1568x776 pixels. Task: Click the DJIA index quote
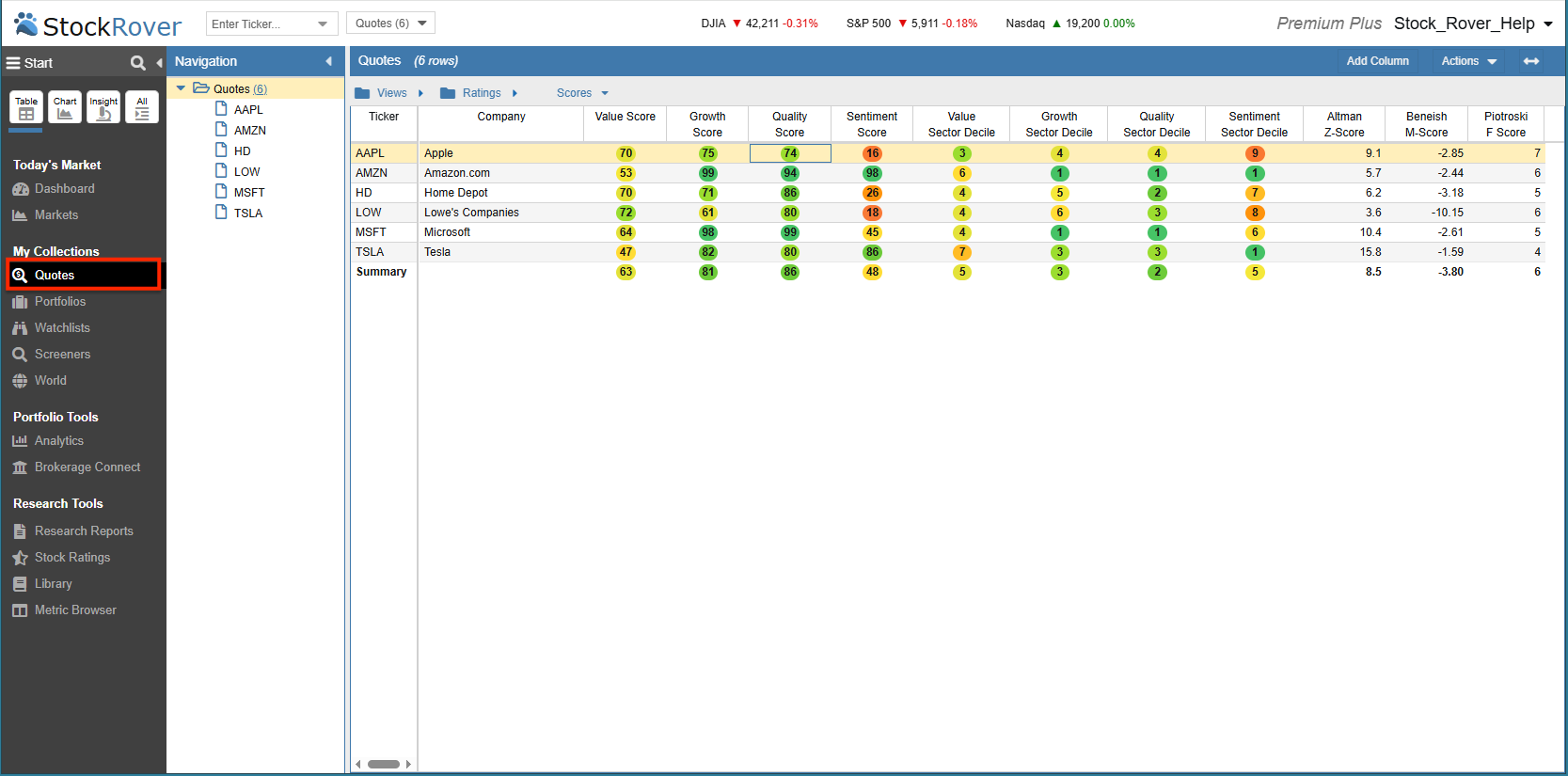click(x=759, y=24)
